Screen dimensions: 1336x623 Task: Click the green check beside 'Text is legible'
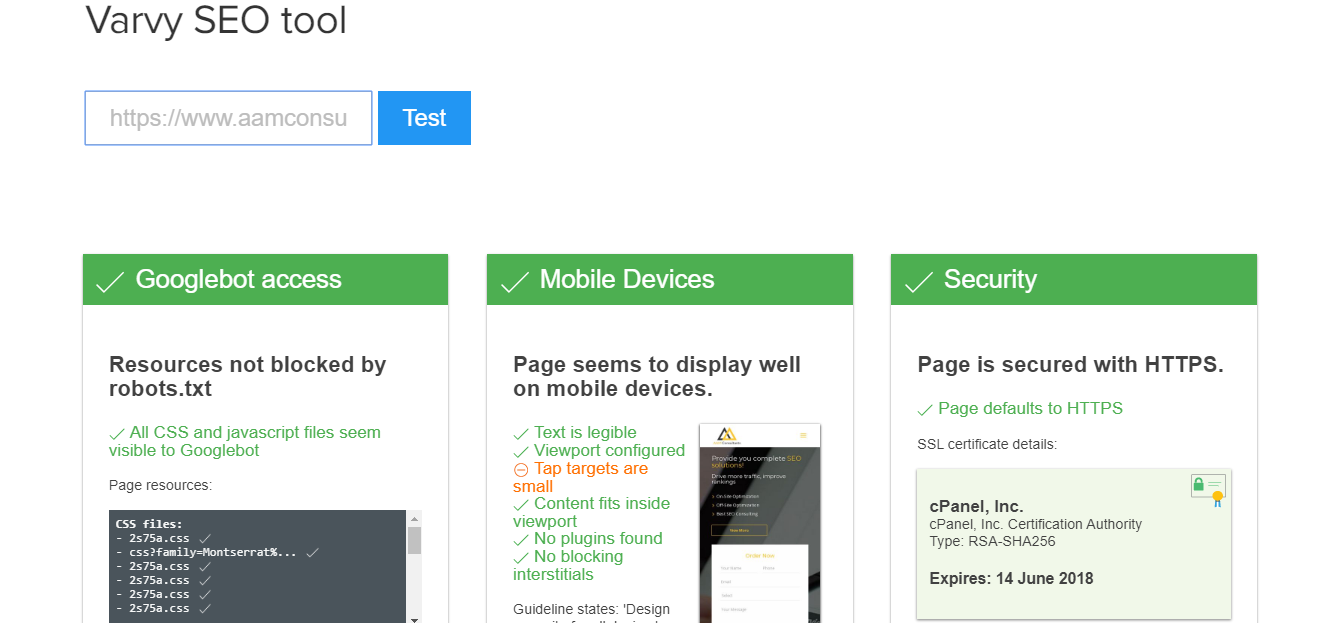(521, 433)
